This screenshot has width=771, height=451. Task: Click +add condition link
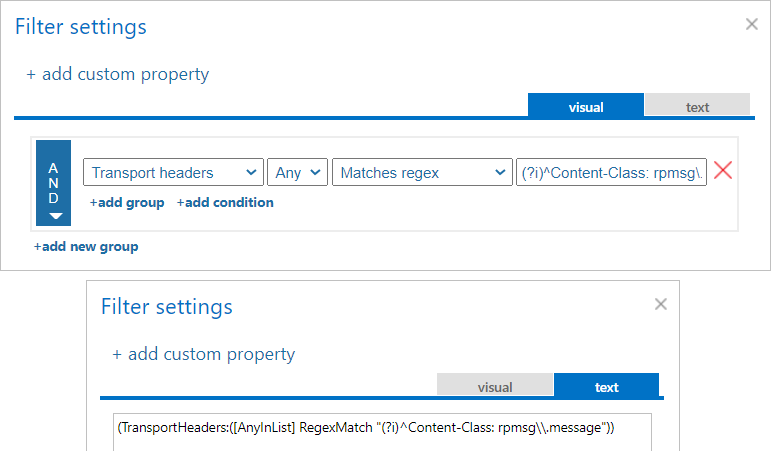(225, 202)
